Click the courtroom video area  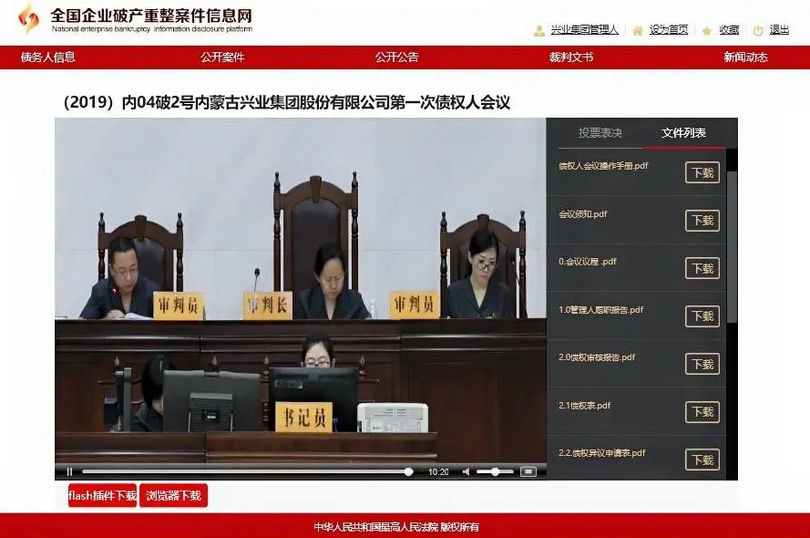(x=300, y=289)
